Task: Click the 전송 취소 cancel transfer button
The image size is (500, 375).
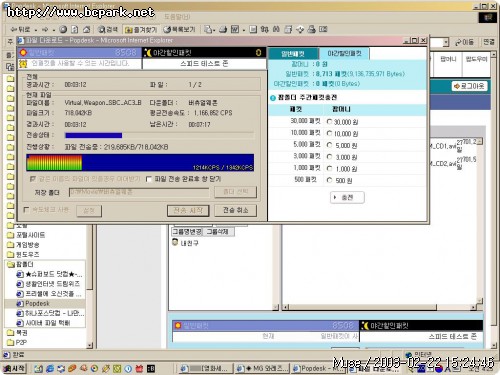Action: 235,210
